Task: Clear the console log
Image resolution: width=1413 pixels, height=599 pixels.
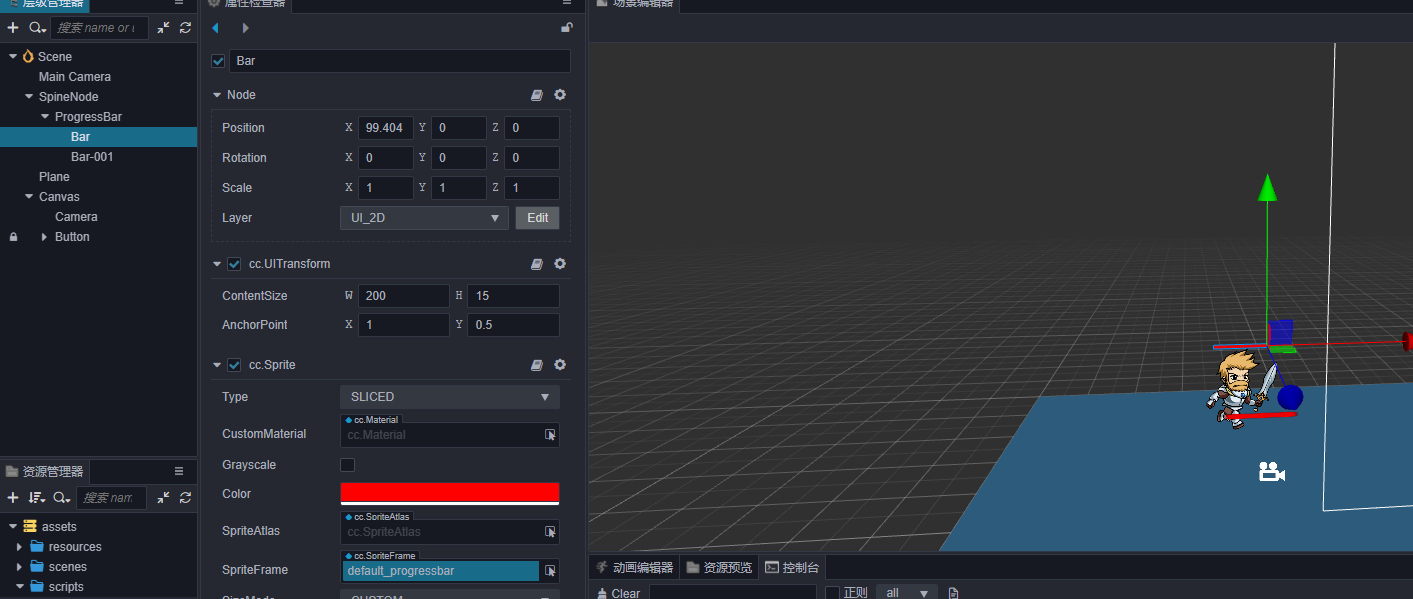Action: pyautogui.click(x=619, y=593)
